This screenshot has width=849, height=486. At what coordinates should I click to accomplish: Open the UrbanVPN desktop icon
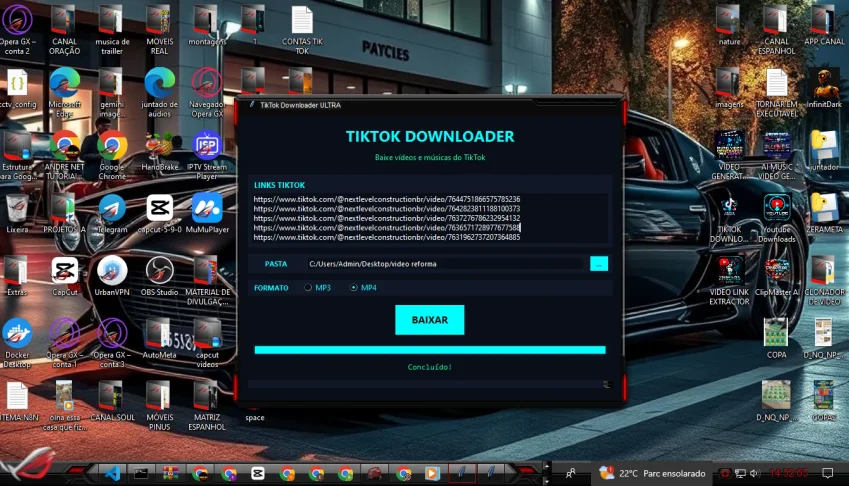(112, 277)
